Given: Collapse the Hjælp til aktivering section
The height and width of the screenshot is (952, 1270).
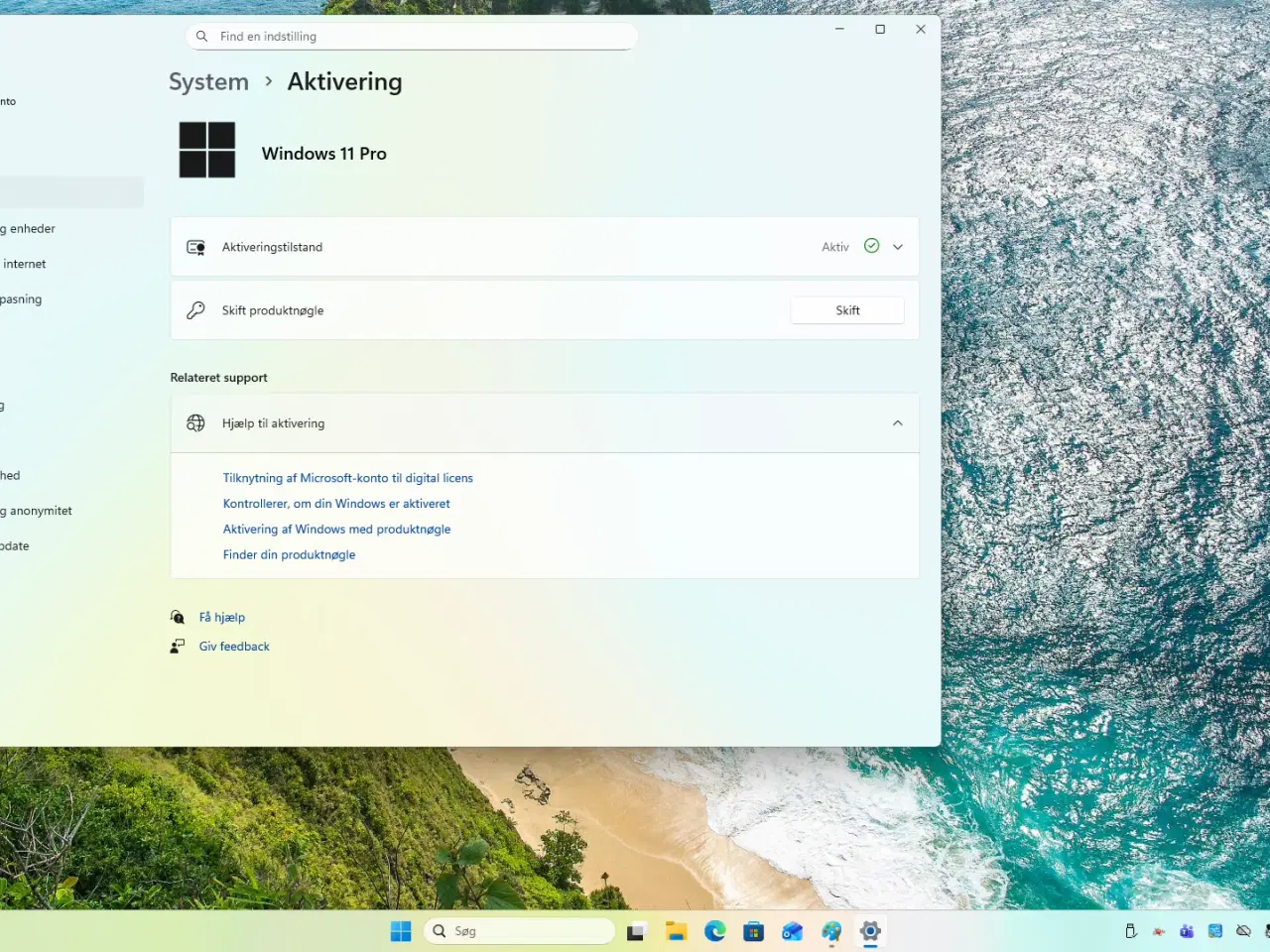Looking at the screenshot, I should tap(897, 422).
